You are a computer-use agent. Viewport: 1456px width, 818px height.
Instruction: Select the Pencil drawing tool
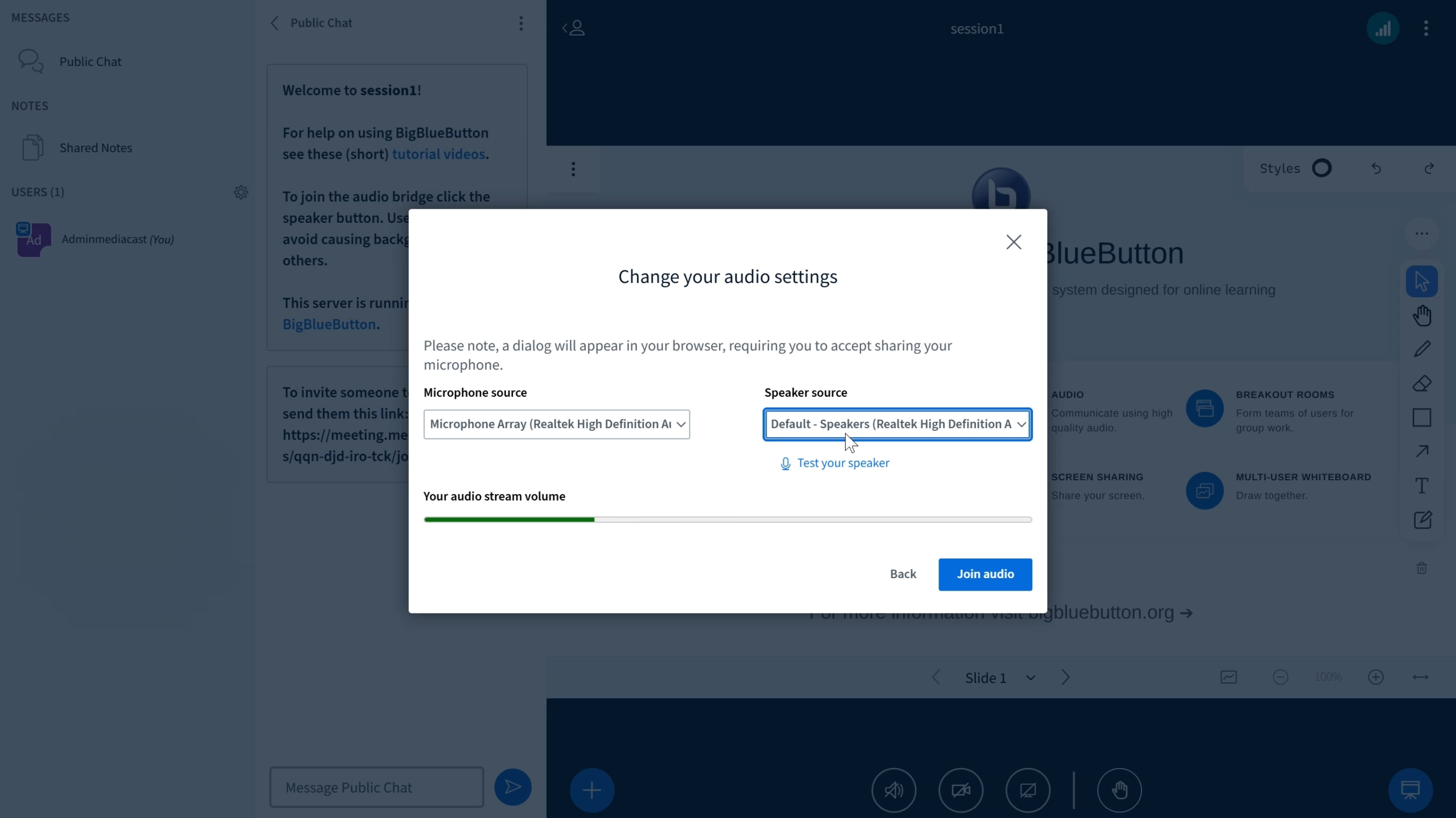[1422, 349]
